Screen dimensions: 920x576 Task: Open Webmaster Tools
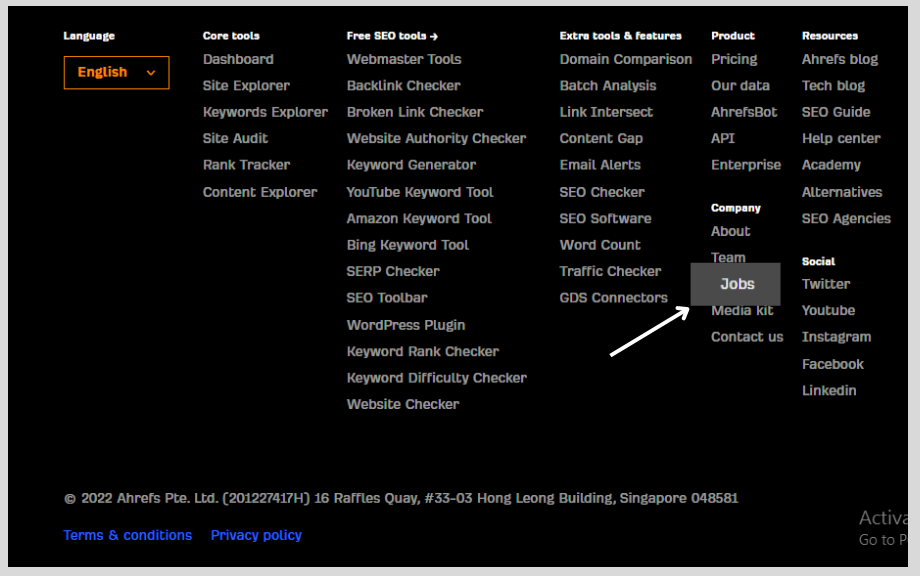pyautogui.click(x=404, y=59)
